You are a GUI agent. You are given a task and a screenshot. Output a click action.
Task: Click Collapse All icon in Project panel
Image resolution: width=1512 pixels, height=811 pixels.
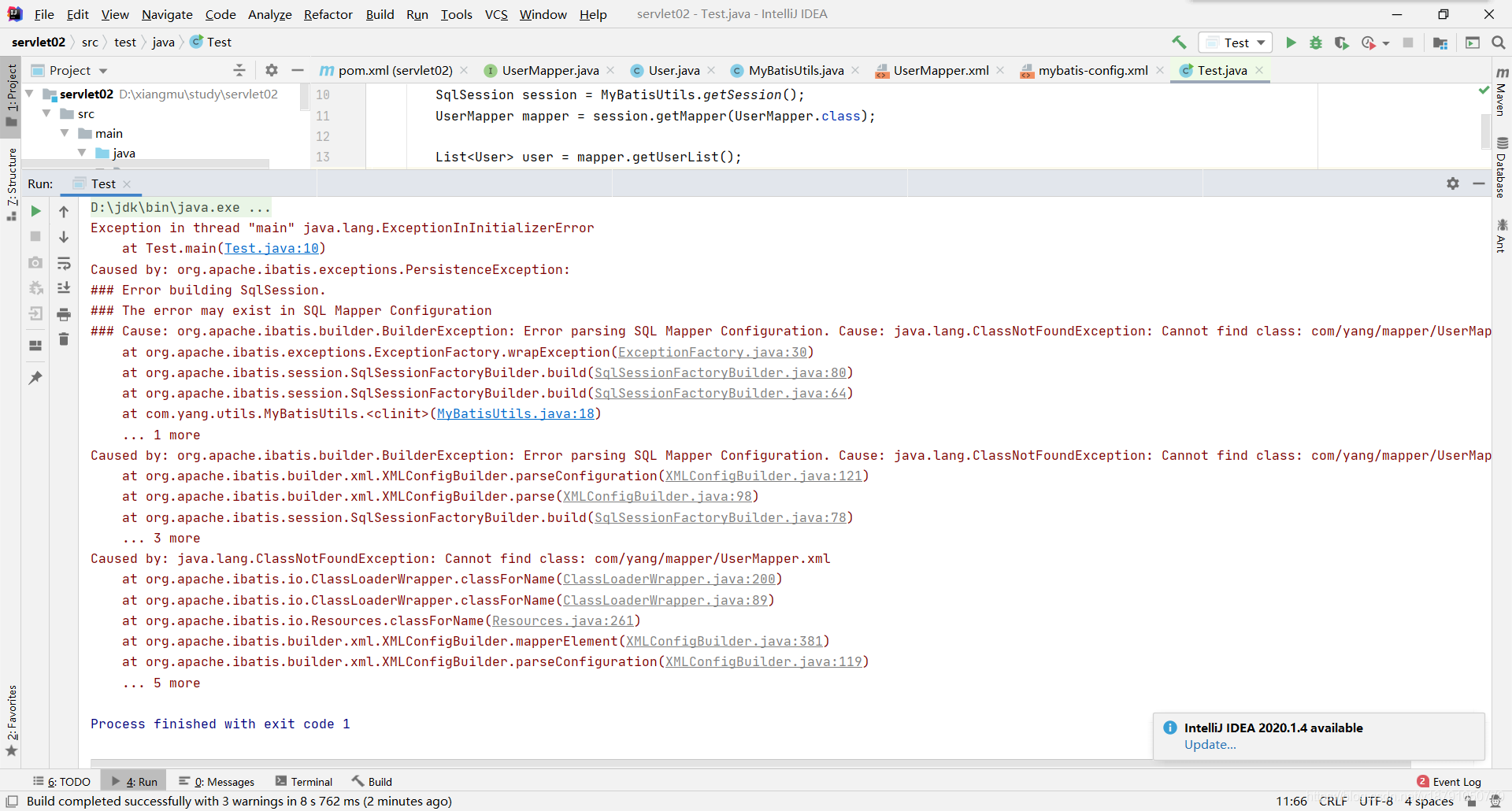pyautogui.click(x=239, y=70)
